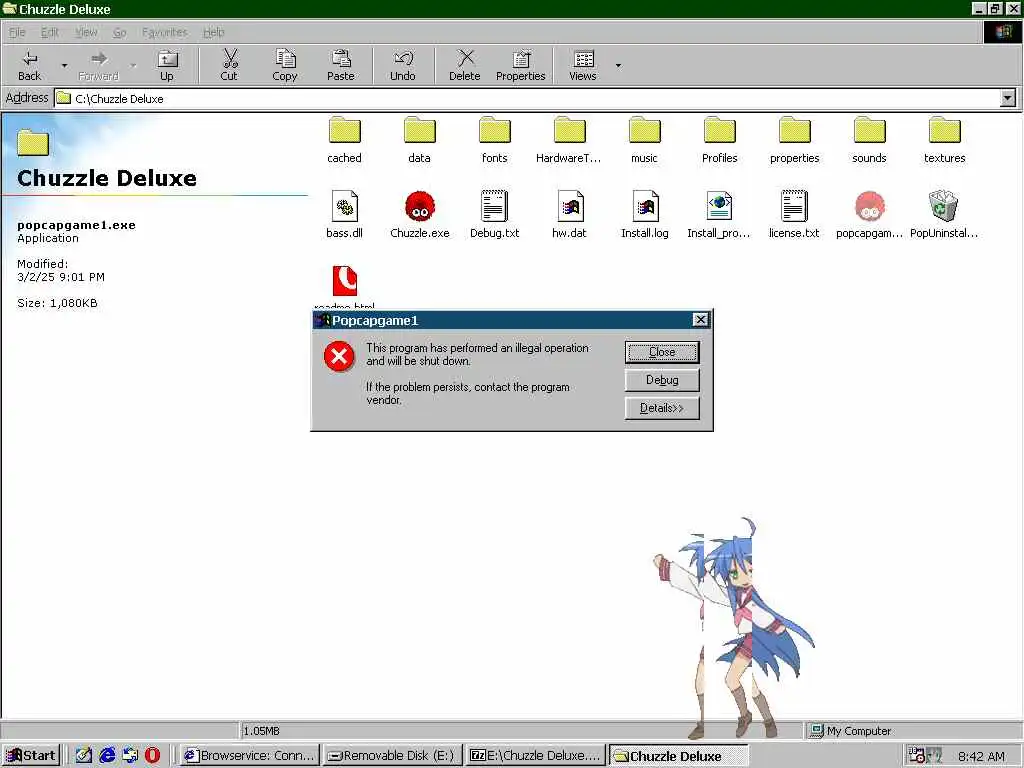Dismiss the Popcapgame1 dialog with title X
This screenshot has width=1024, height=768.
click(700, 319)
